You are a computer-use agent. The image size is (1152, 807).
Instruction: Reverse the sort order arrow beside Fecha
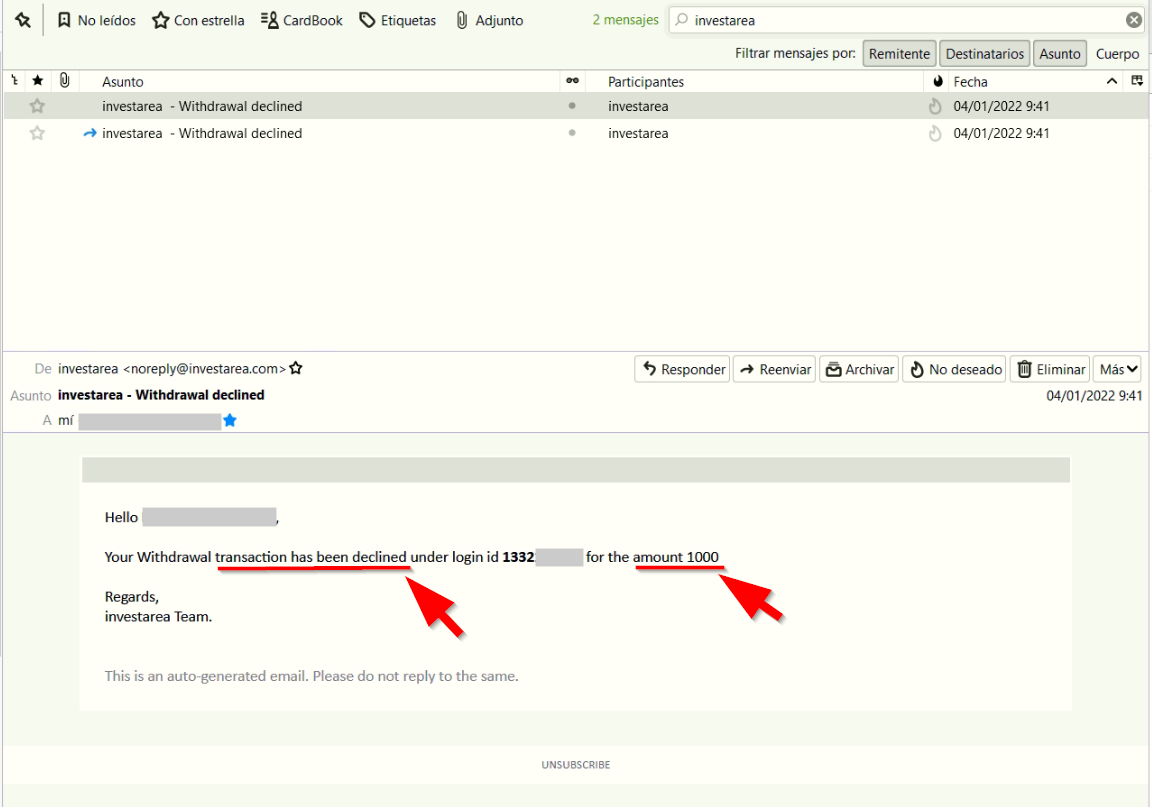(1112, 81)
